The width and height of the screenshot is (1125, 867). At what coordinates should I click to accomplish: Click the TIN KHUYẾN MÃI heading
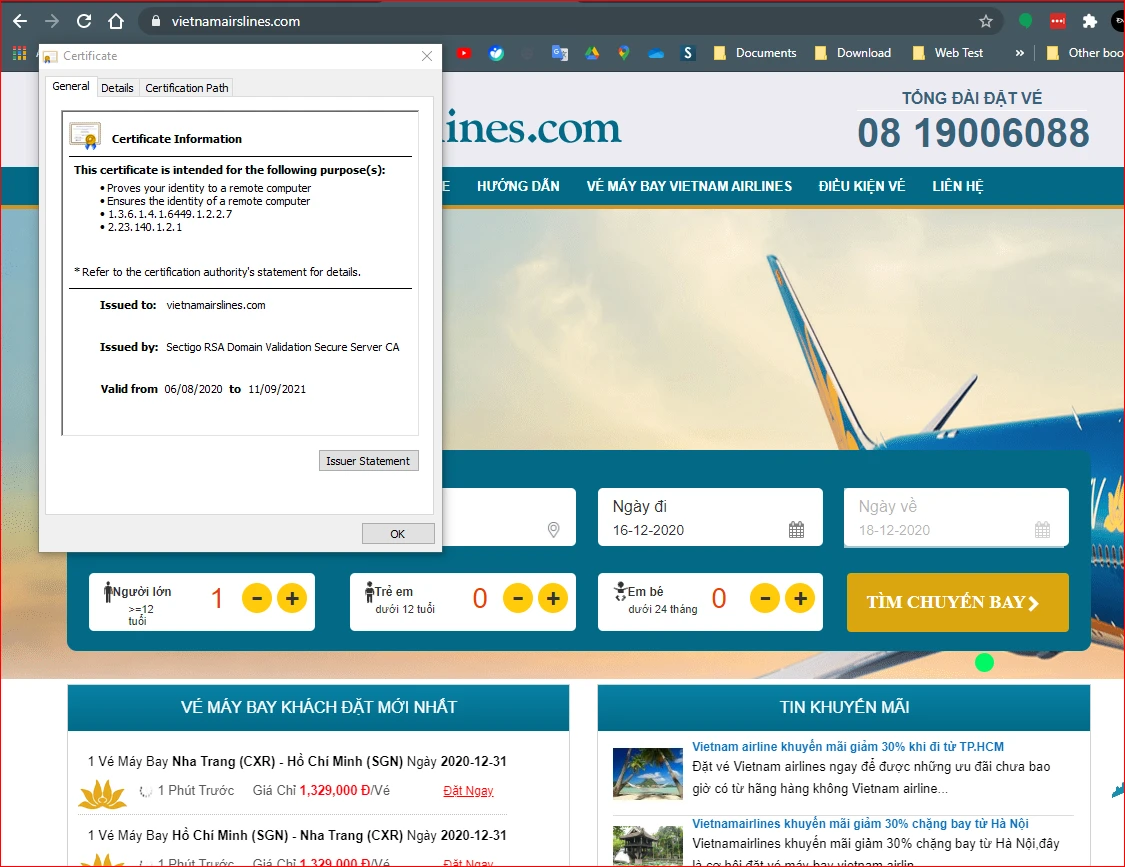844,707
